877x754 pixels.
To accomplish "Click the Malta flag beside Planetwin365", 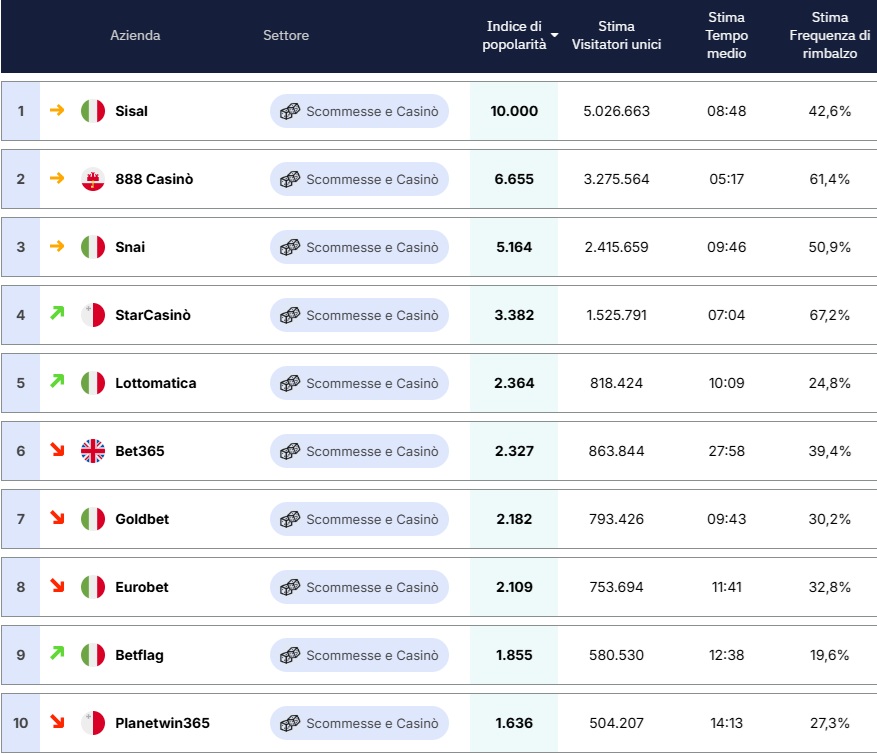I will click(x=93, y=723).
